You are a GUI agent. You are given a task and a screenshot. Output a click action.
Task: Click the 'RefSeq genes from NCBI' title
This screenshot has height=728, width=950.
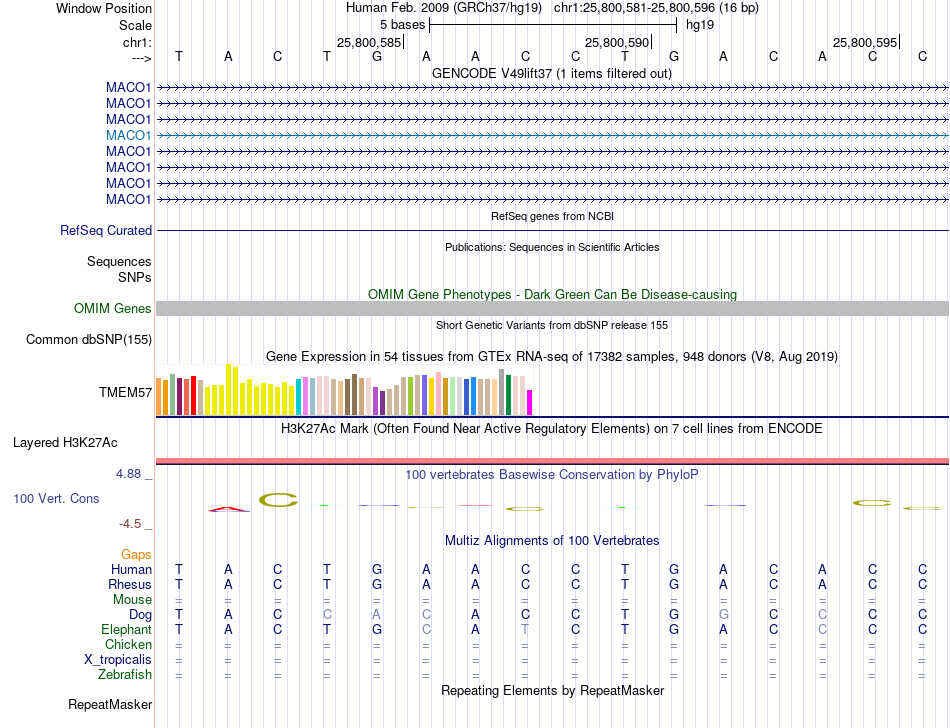point(552,216)
